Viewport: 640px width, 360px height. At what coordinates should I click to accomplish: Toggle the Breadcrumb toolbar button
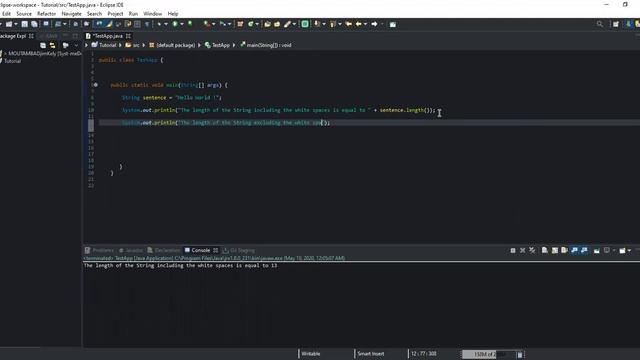[x=99, y=24]
